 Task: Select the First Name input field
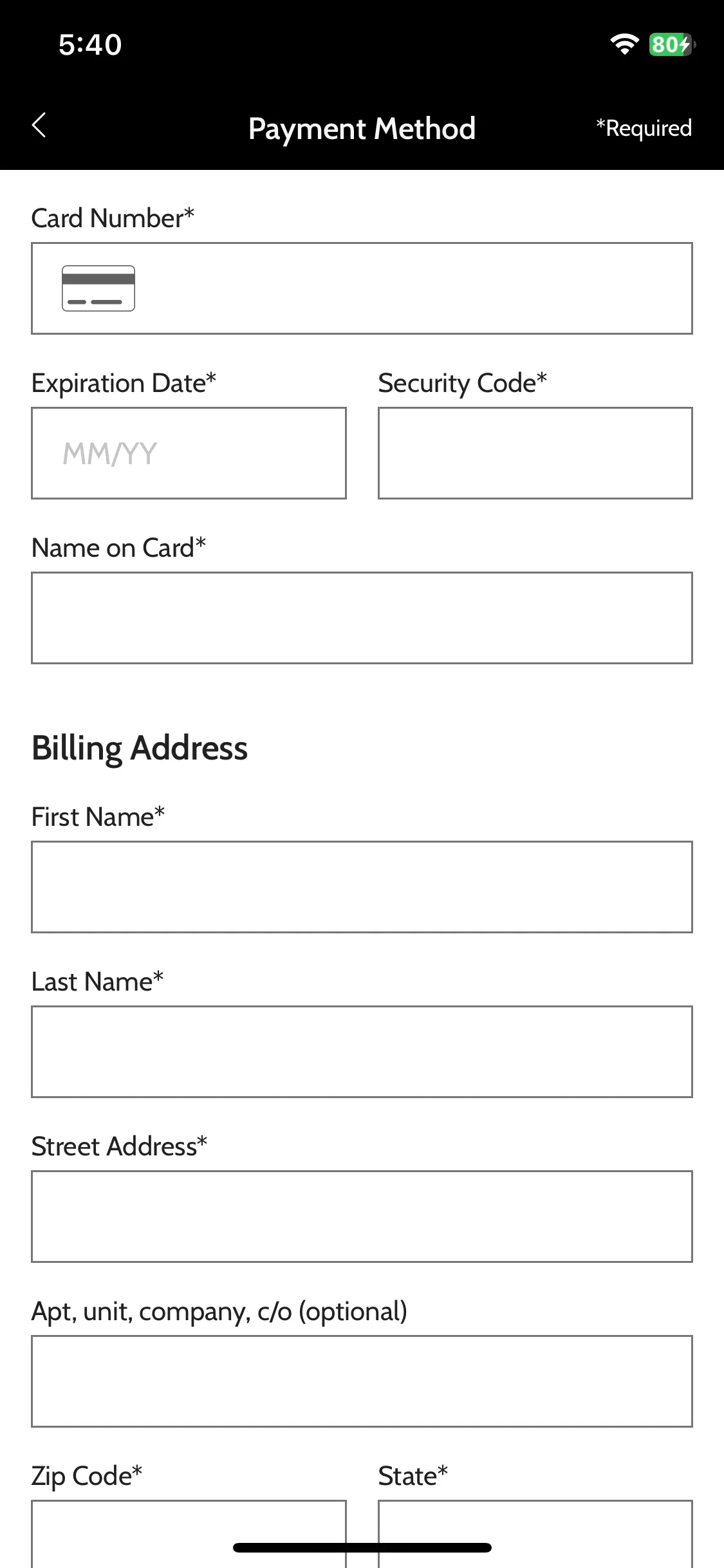pyautogui.click(x=362, y=887)
